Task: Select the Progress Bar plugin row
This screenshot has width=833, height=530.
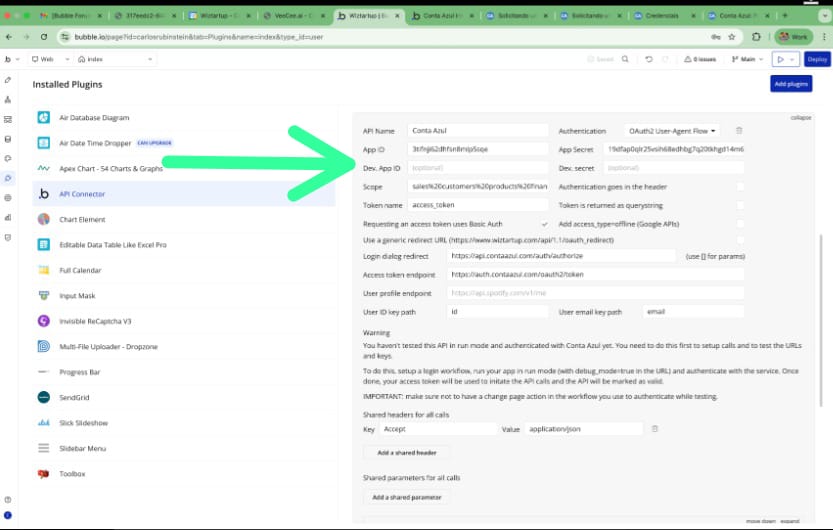Action: (x=184, y=372)
